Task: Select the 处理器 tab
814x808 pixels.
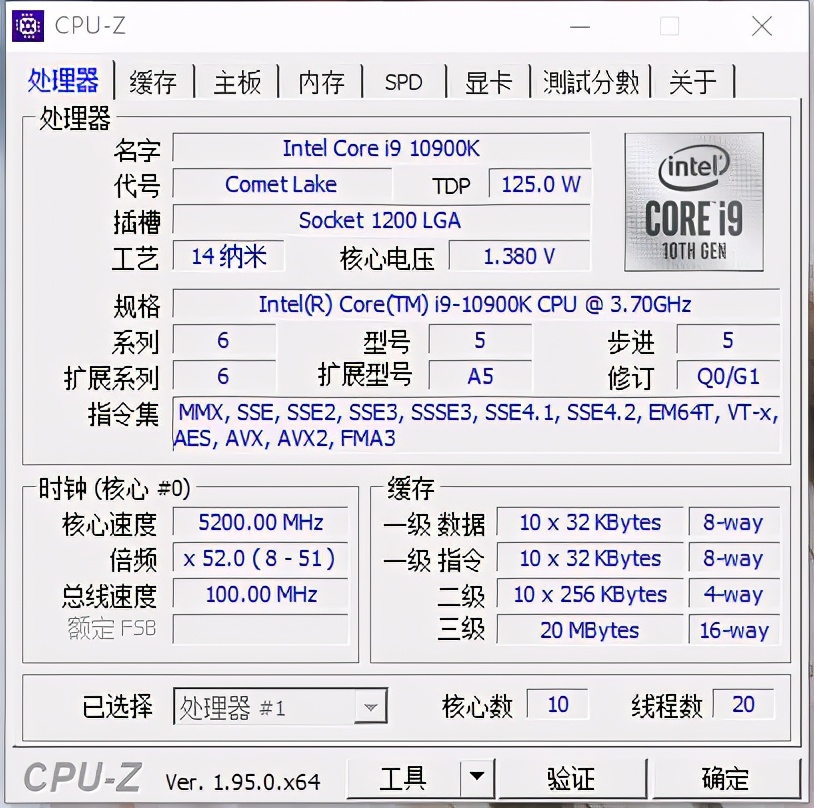Action: coord(63,83)
